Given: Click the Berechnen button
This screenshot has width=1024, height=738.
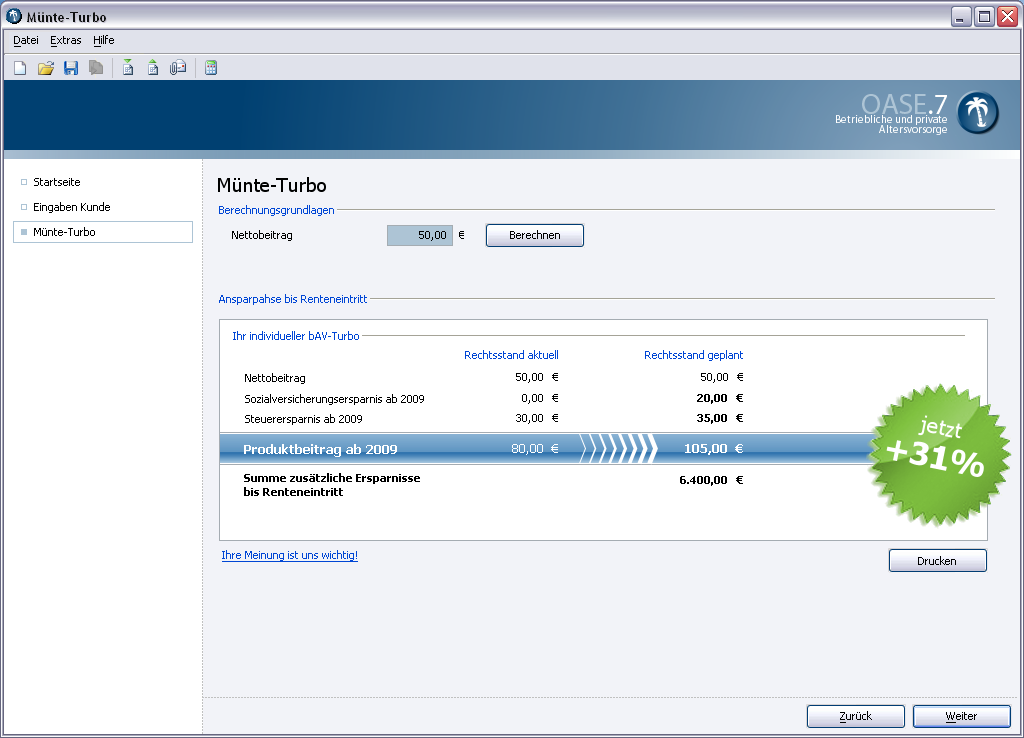Looking at the screenshot, I should point(535,235).
